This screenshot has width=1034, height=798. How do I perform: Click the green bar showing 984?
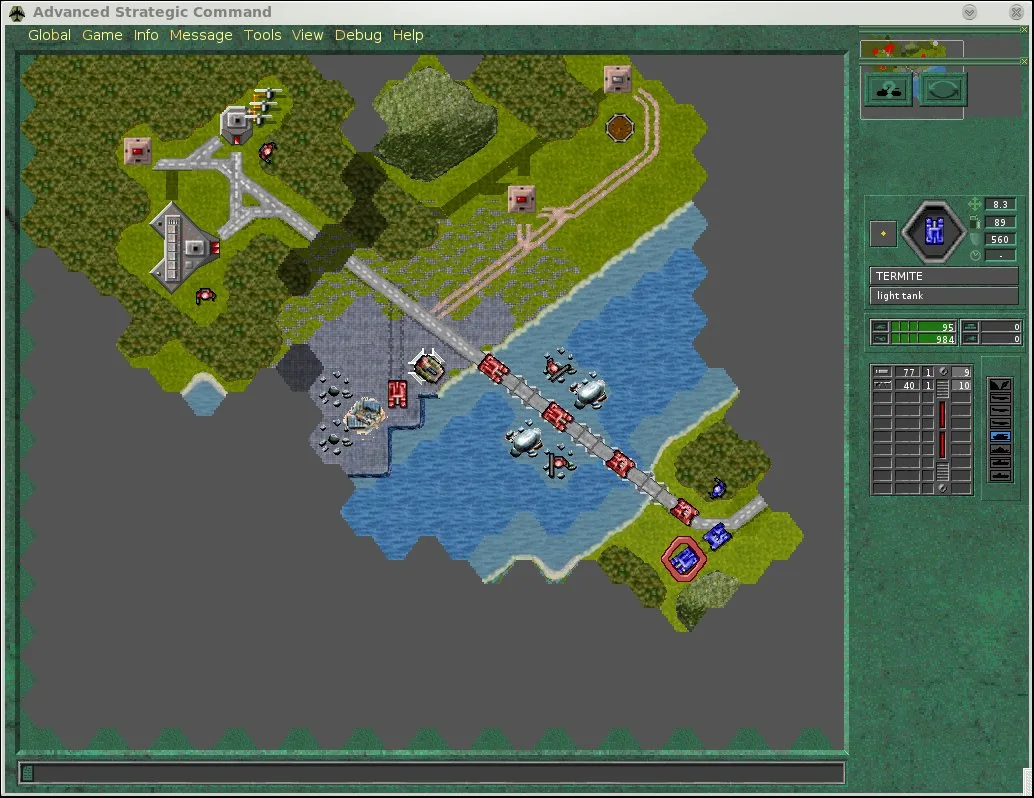point(923,338)
